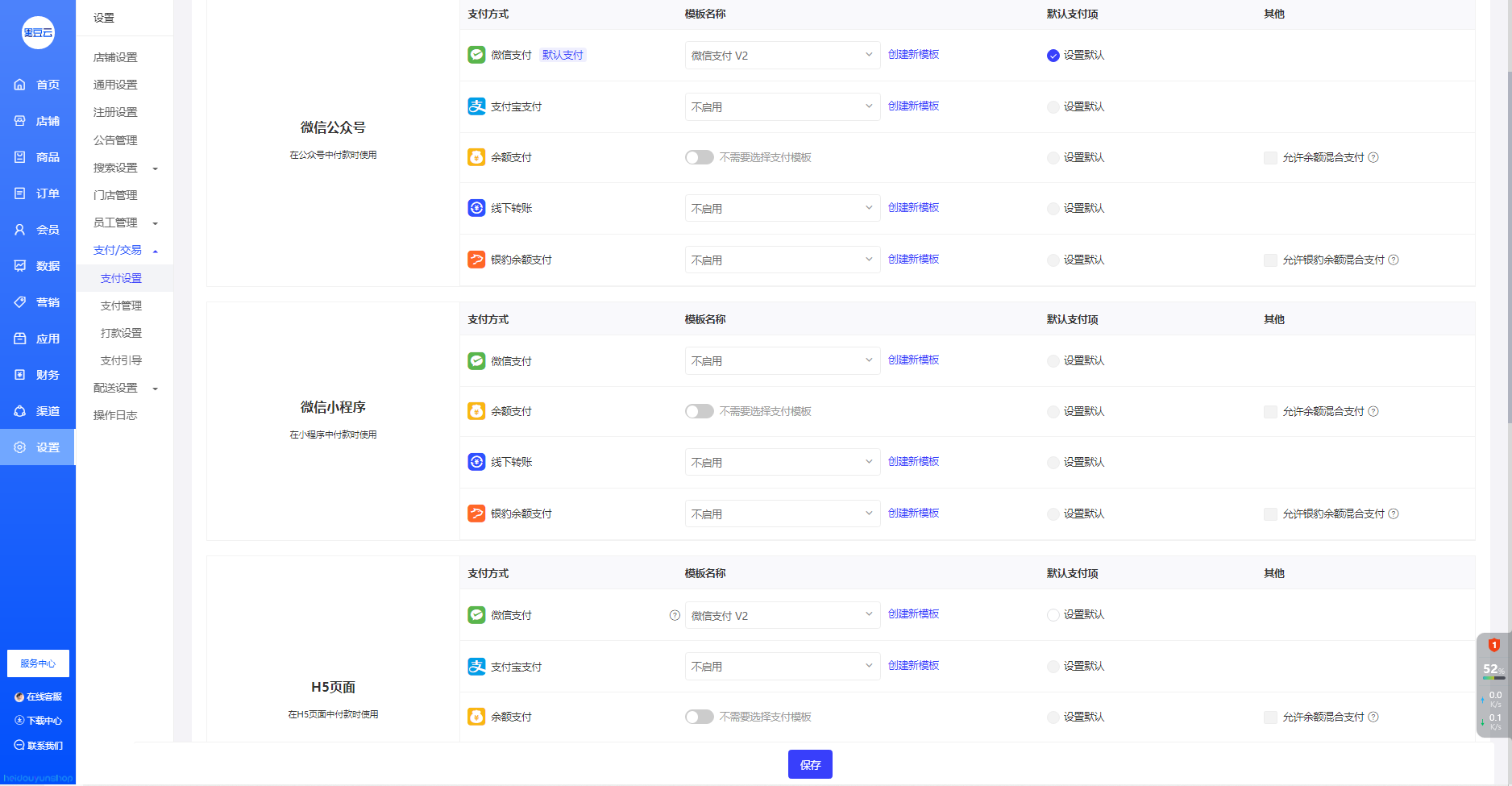1512x786 pixels.
Task: Select 设置默认 radio for 微信公众号 微信支付
Action: point(1053,56)
